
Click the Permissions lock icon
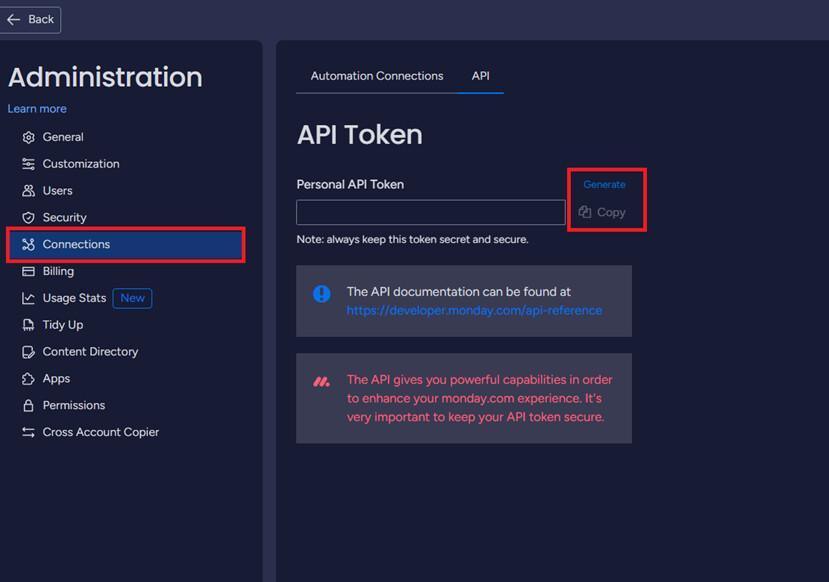click(29, 405)
